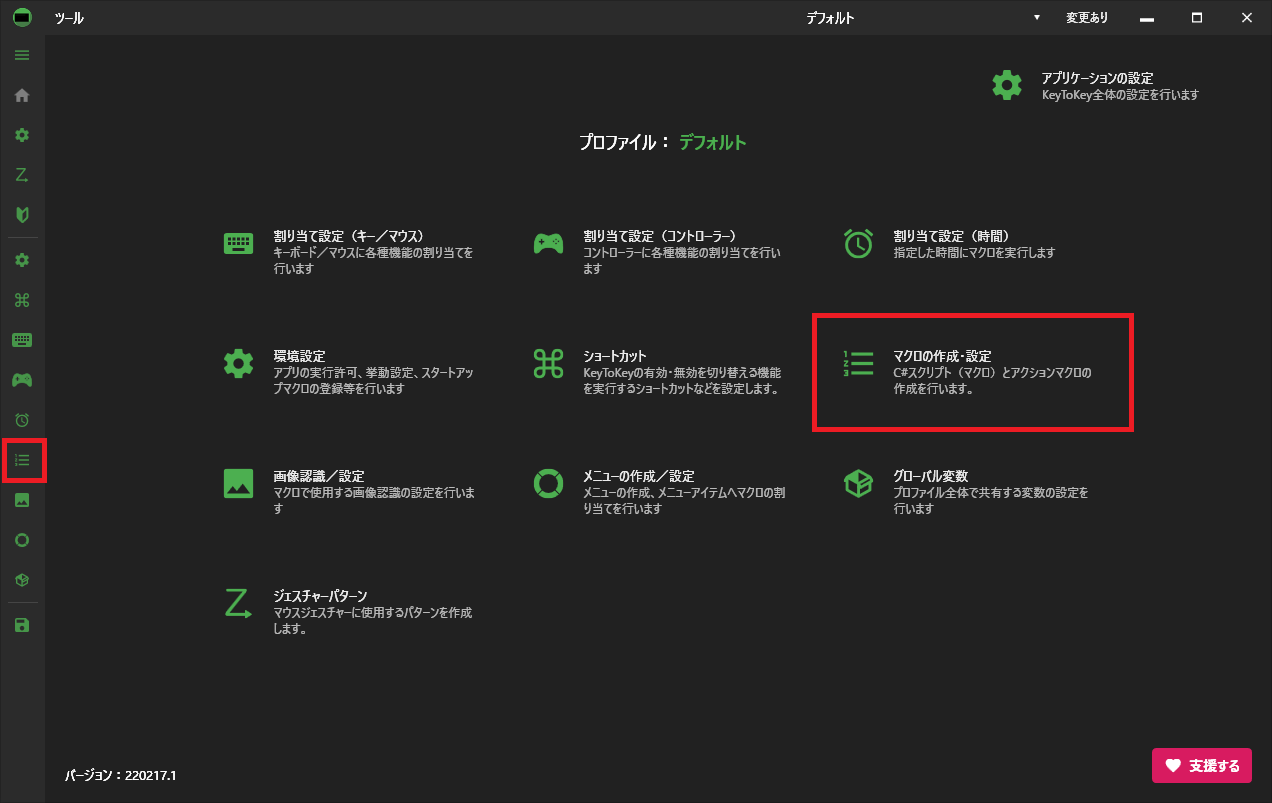Click the green デフォルト profile name

(x=713, y=142)
